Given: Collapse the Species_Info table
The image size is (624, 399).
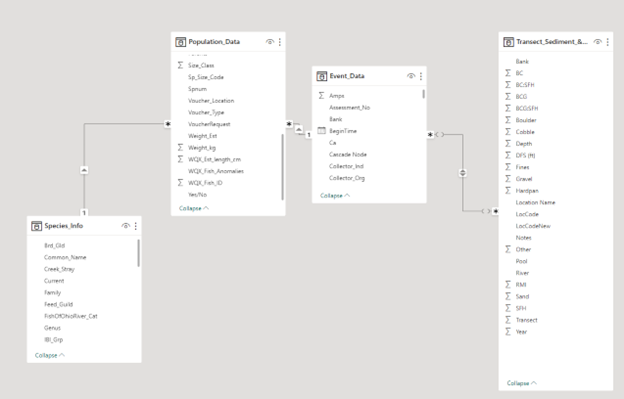Looking at the screenshot, I should tap(50, 355).
